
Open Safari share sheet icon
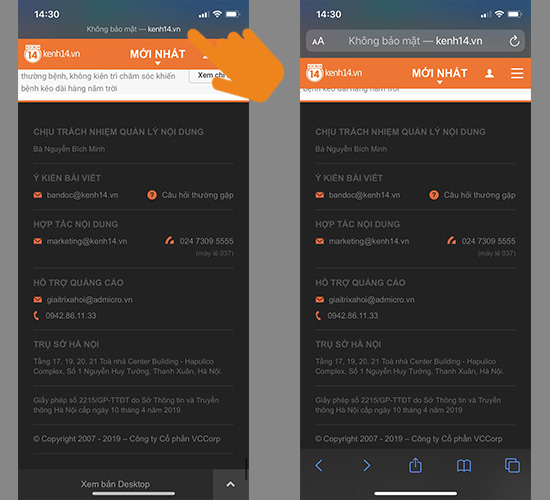[415, 465]
